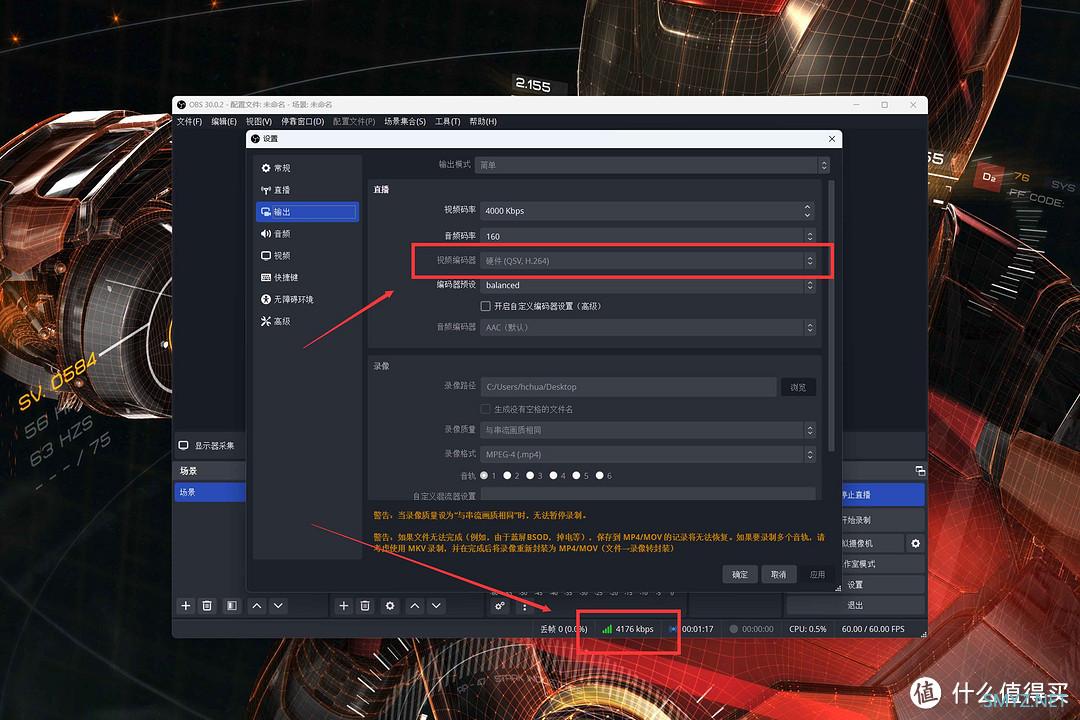Open 音频编码器 AAC dropdown
The image size is (1080, 720).
[x=647, y=328]
